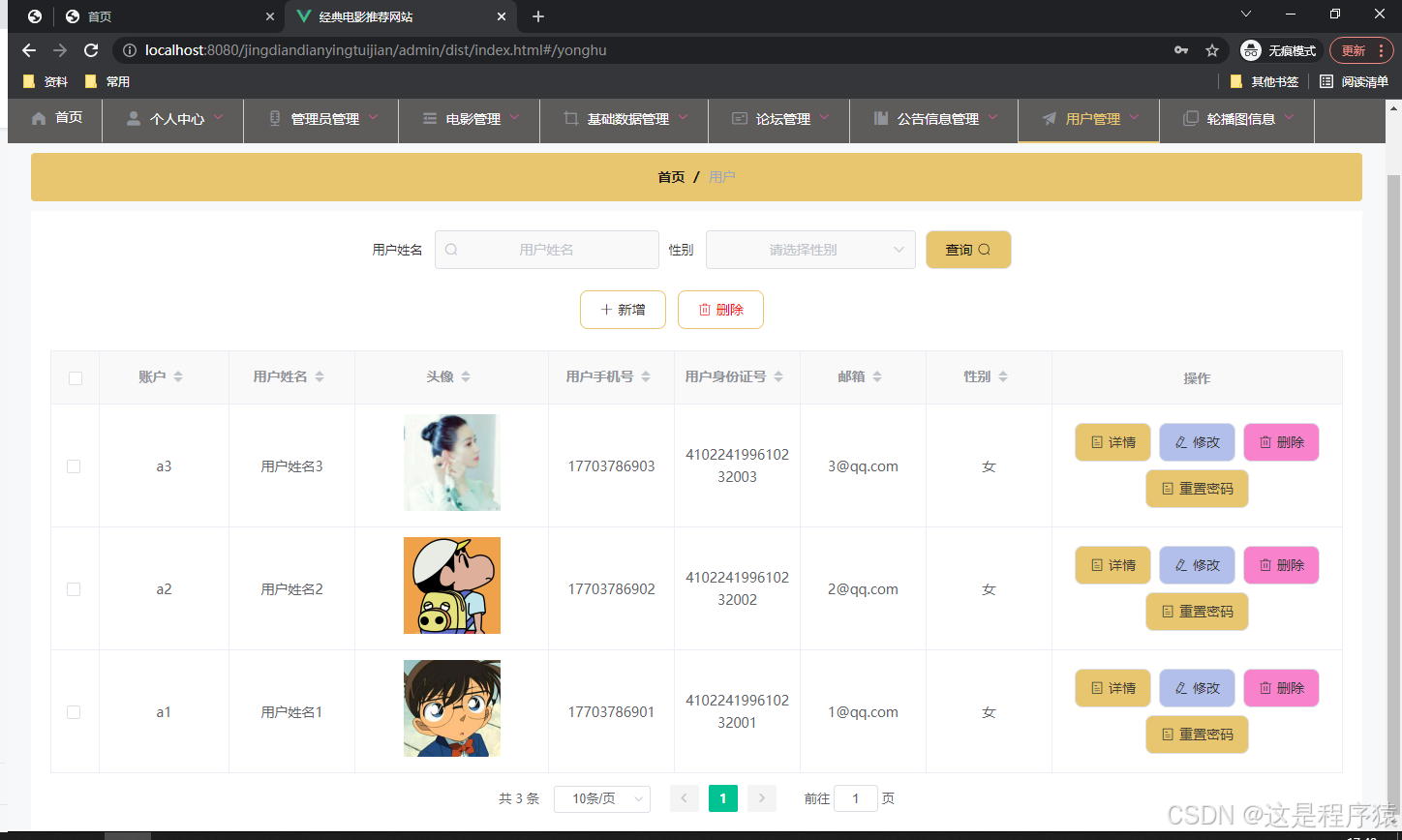Viewport: 1402px width, 840px height.
Task: Reload the page with refresh icon
Action: tap(91, 50)
